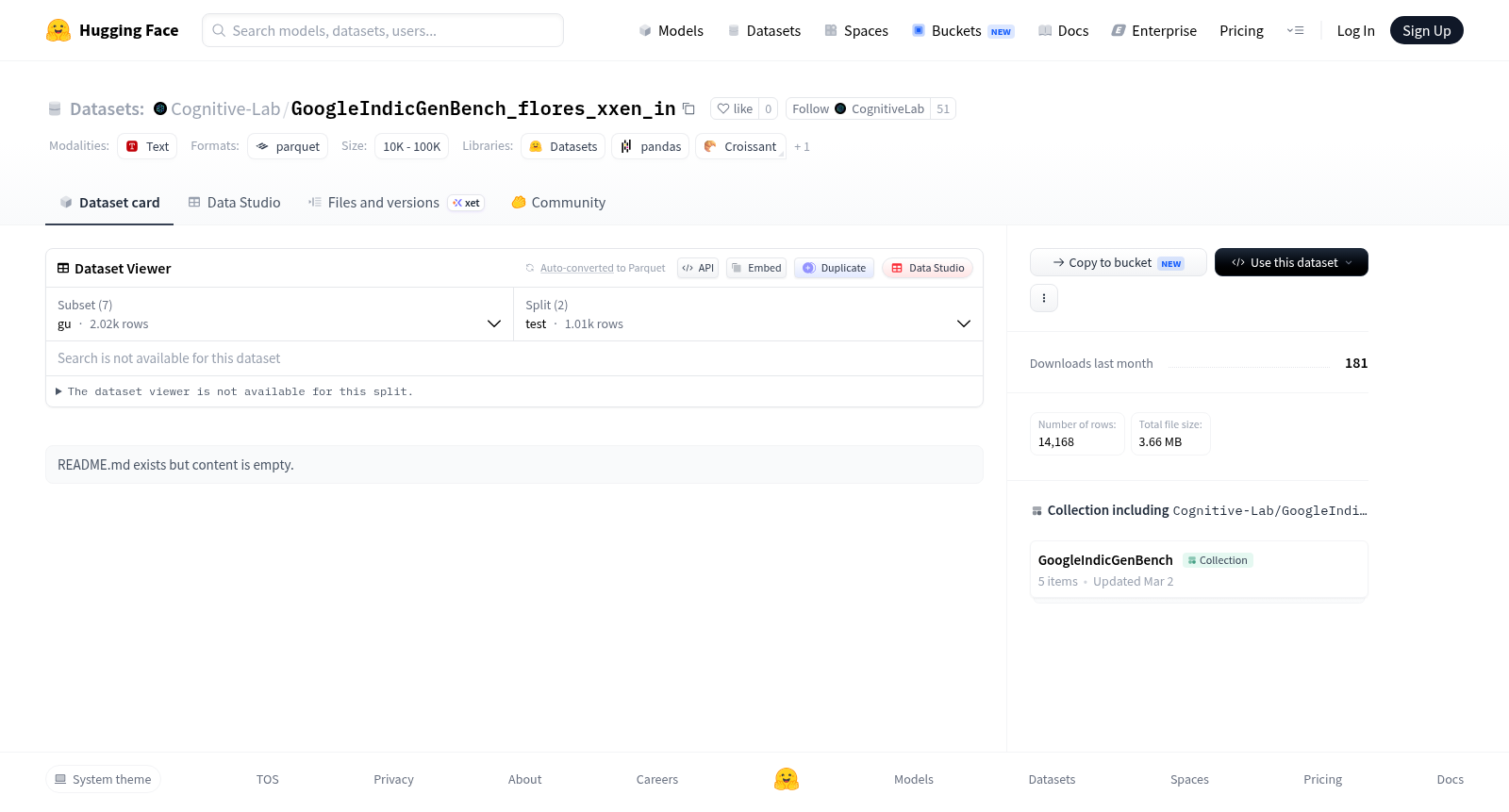Open Pricing in top navigation

(1241, 30)
